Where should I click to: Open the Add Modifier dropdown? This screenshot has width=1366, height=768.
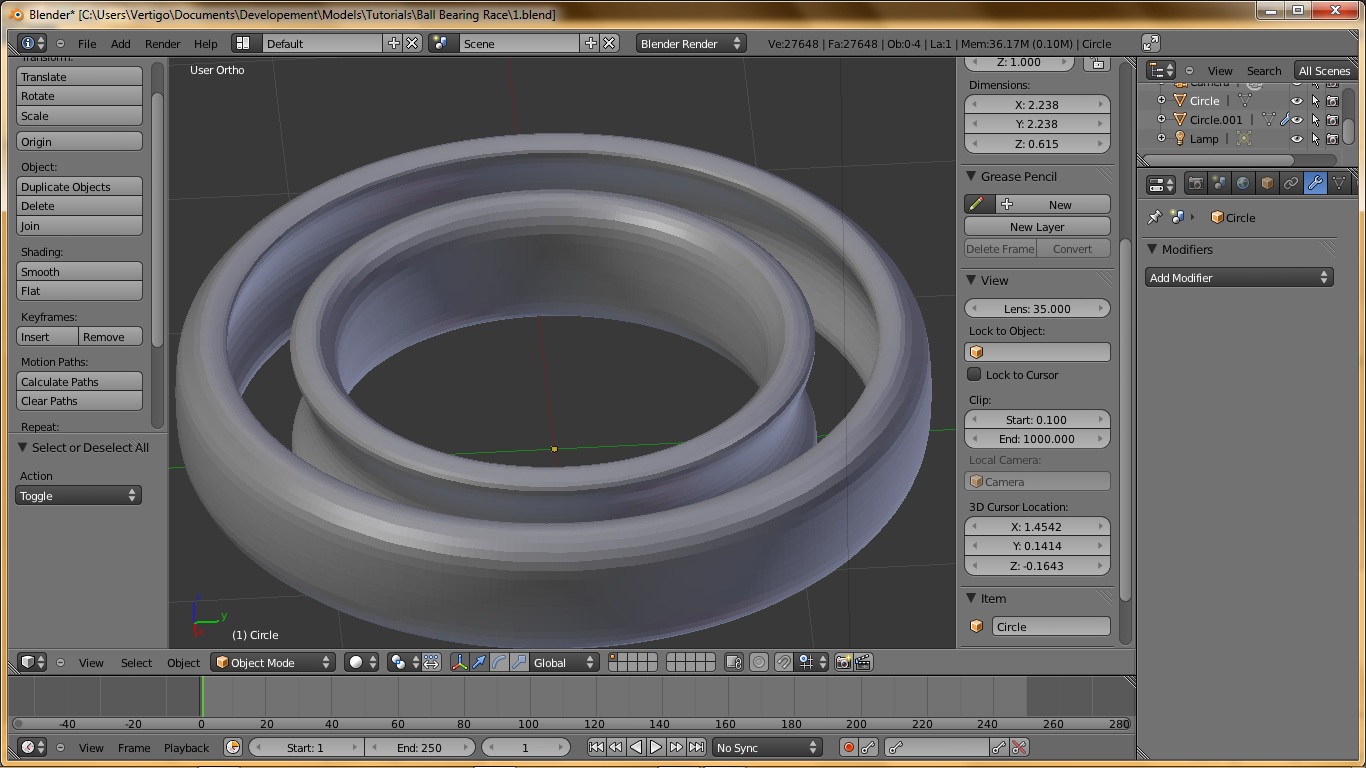click(1239, 277)
